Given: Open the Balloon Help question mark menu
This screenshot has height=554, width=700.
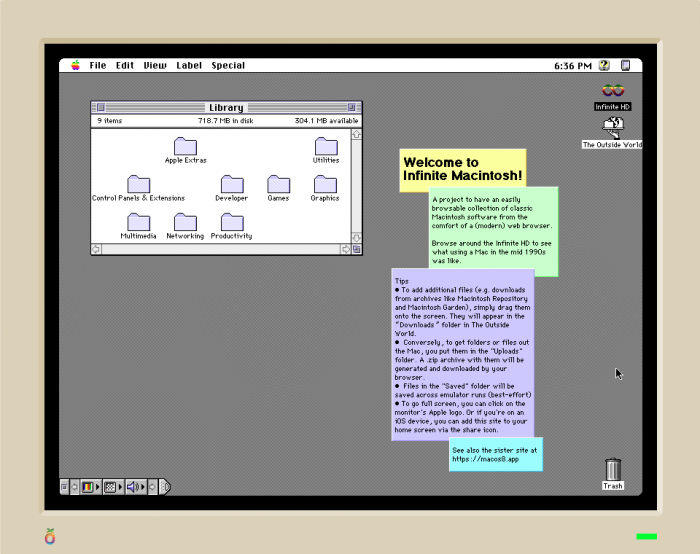Looking at the screenshot, I should pos(604,66).
